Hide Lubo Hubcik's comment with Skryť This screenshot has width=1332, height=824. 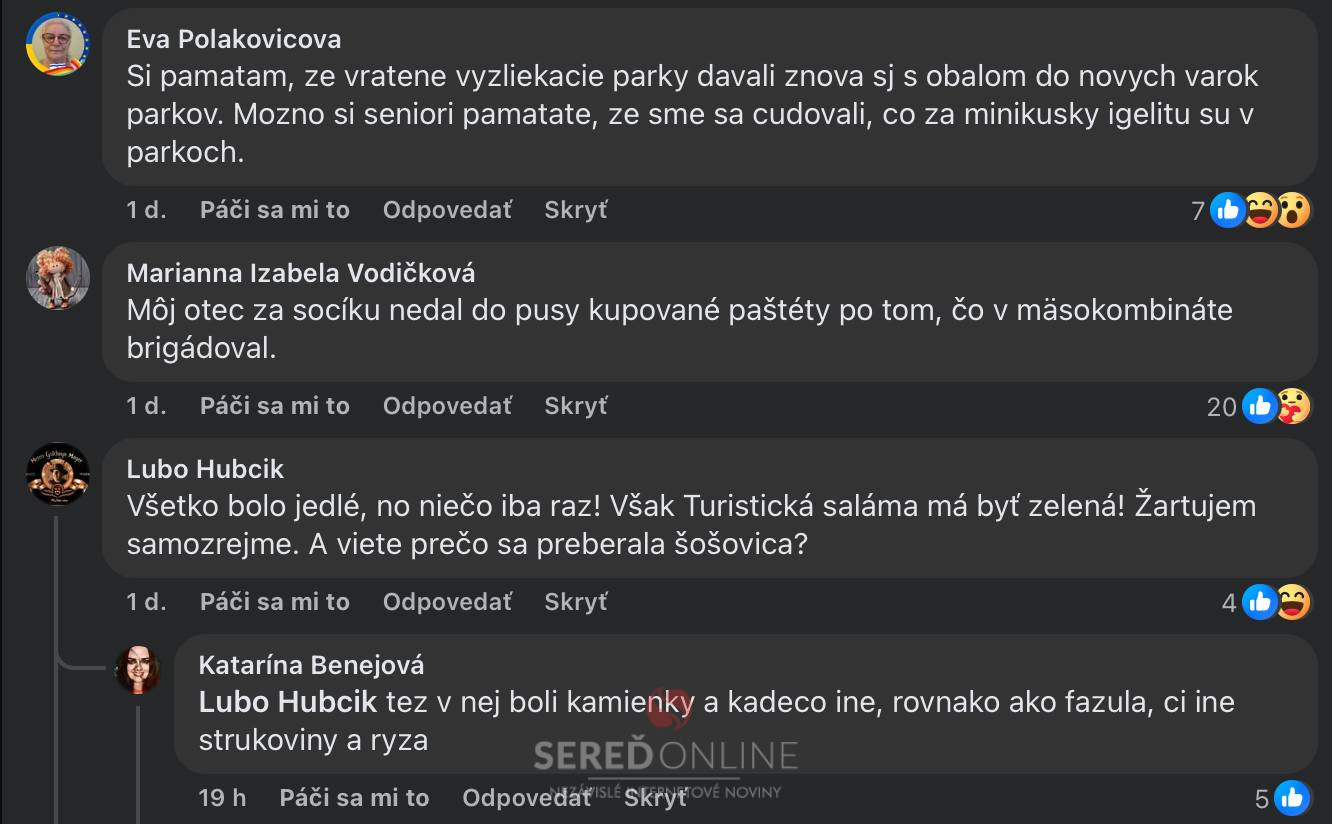[575, 602]
